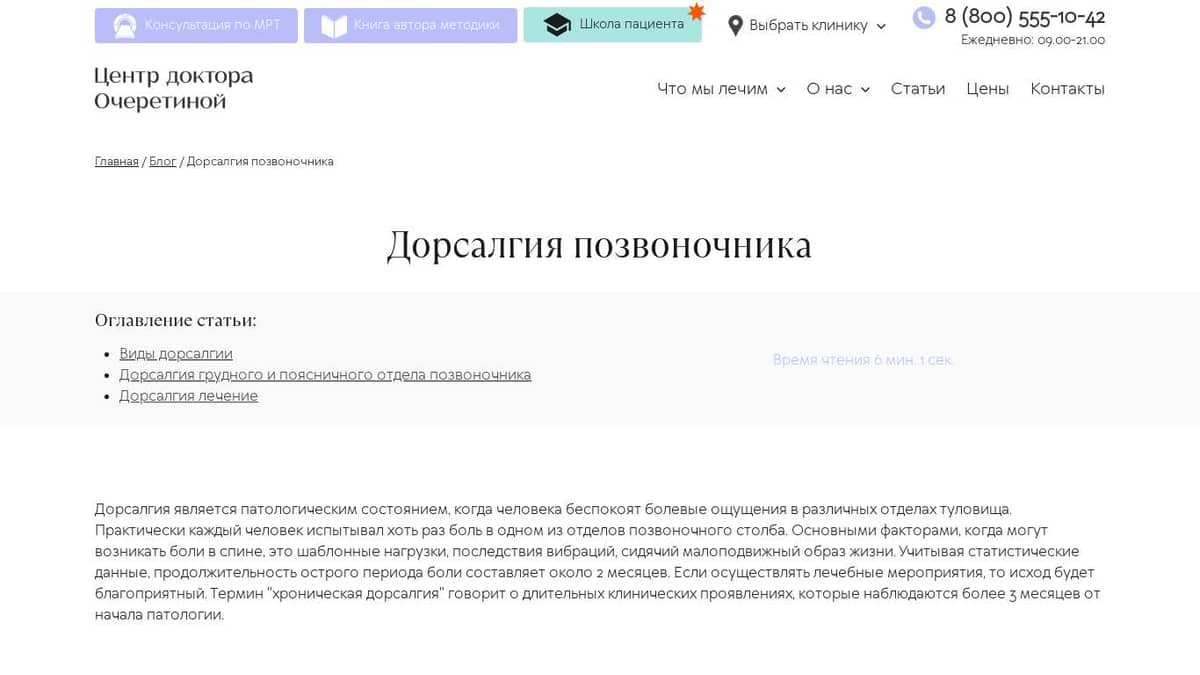The height and width of the screenshot is (675, 1200).
Task: Navigate to Контакты
Action: click(x=1067, y=89)
